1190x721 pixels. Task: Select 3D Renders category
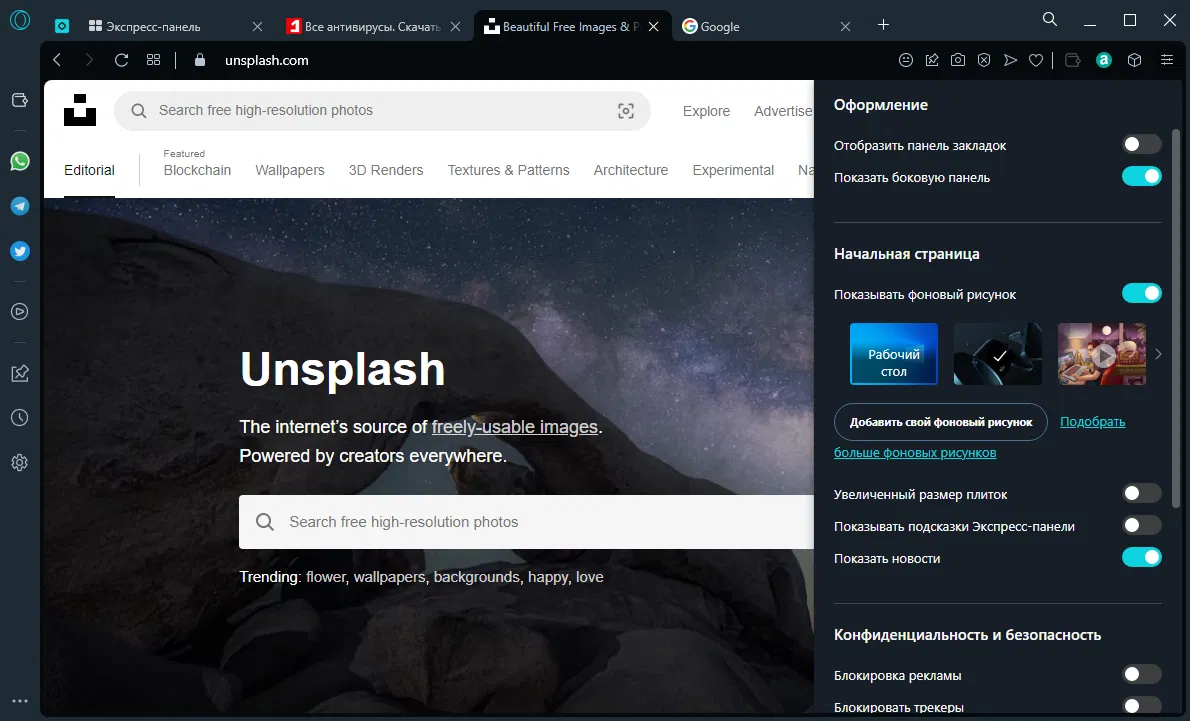point(386,170)
